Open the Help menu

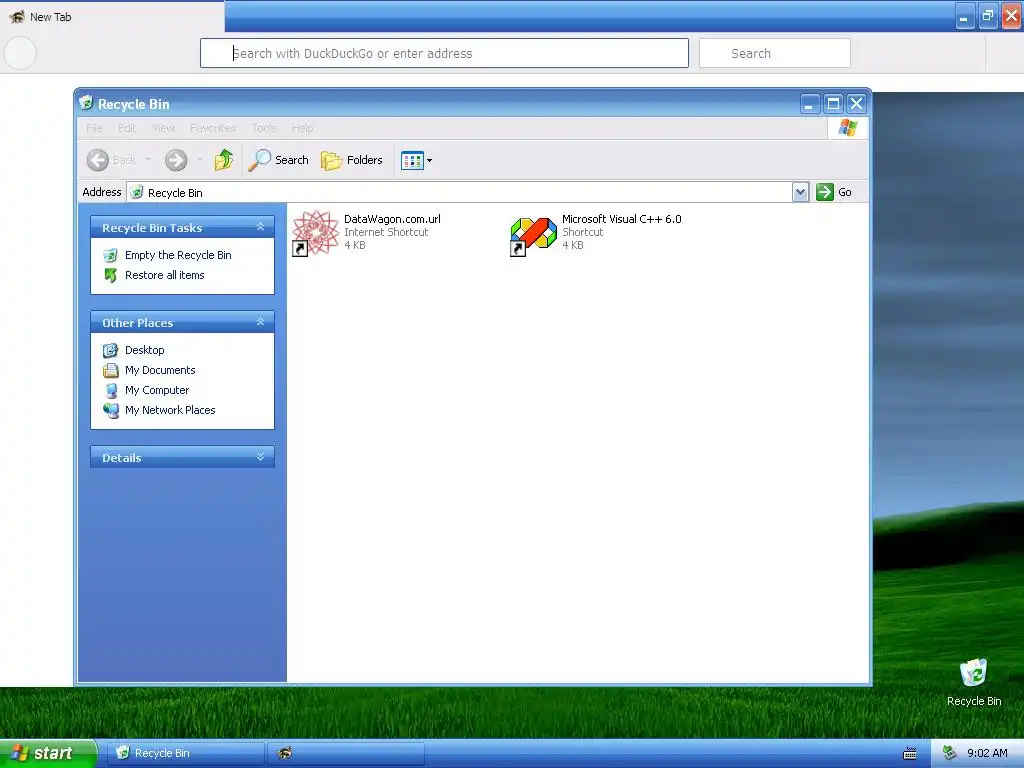pyautogui.click(x=302, y=128)
